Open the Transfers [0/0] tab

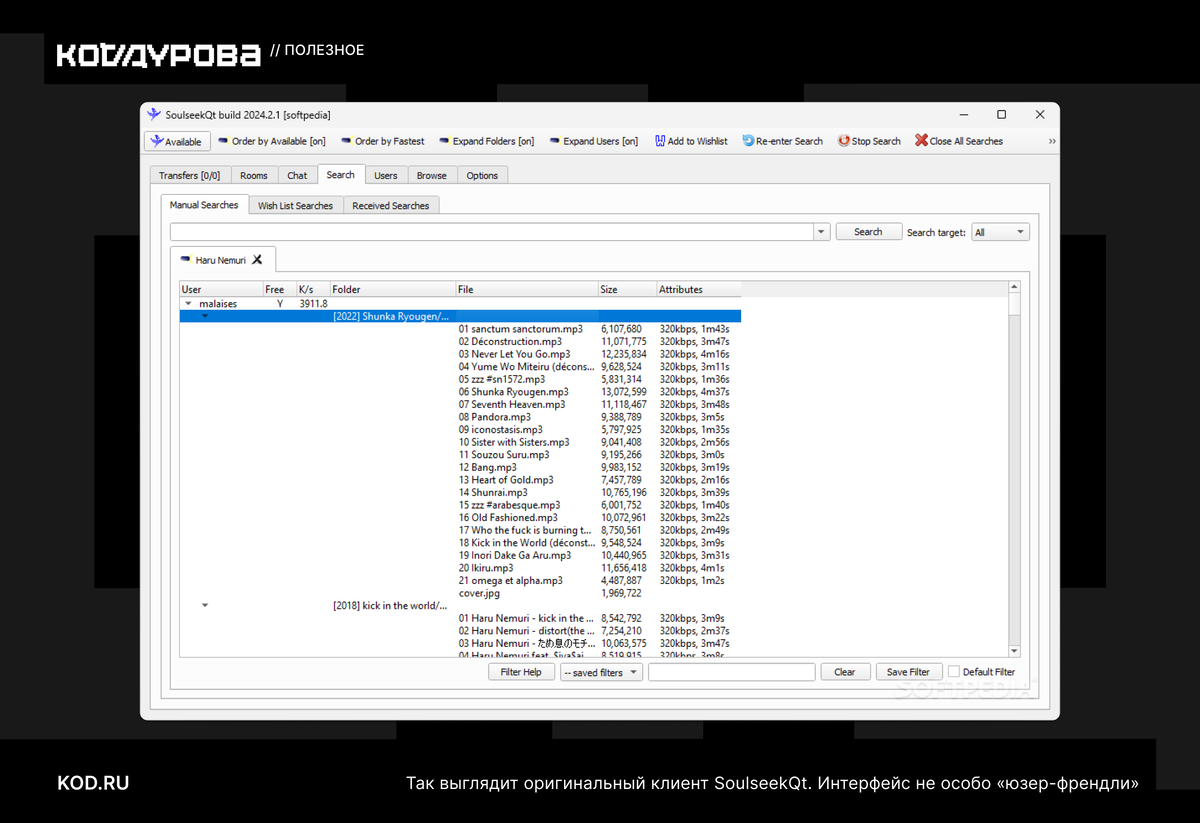pos(189,175)
